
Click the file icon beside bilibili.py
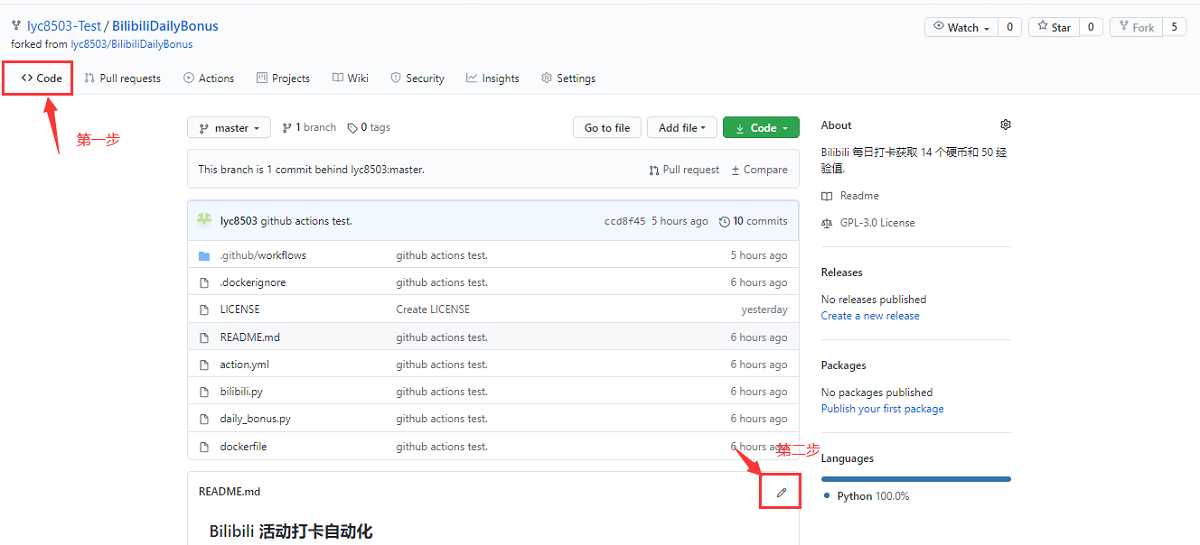coord(204,392)
